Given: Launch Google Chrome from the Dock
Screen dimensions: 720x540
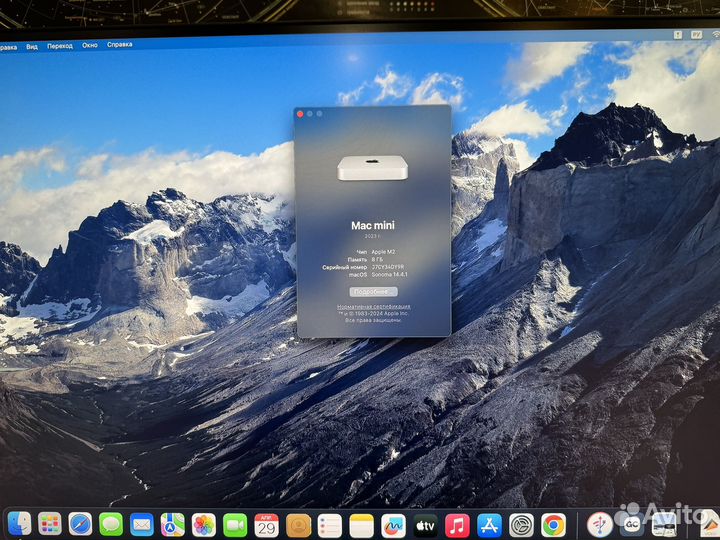Looking at the screenshot, I should [x=554, y=525].
